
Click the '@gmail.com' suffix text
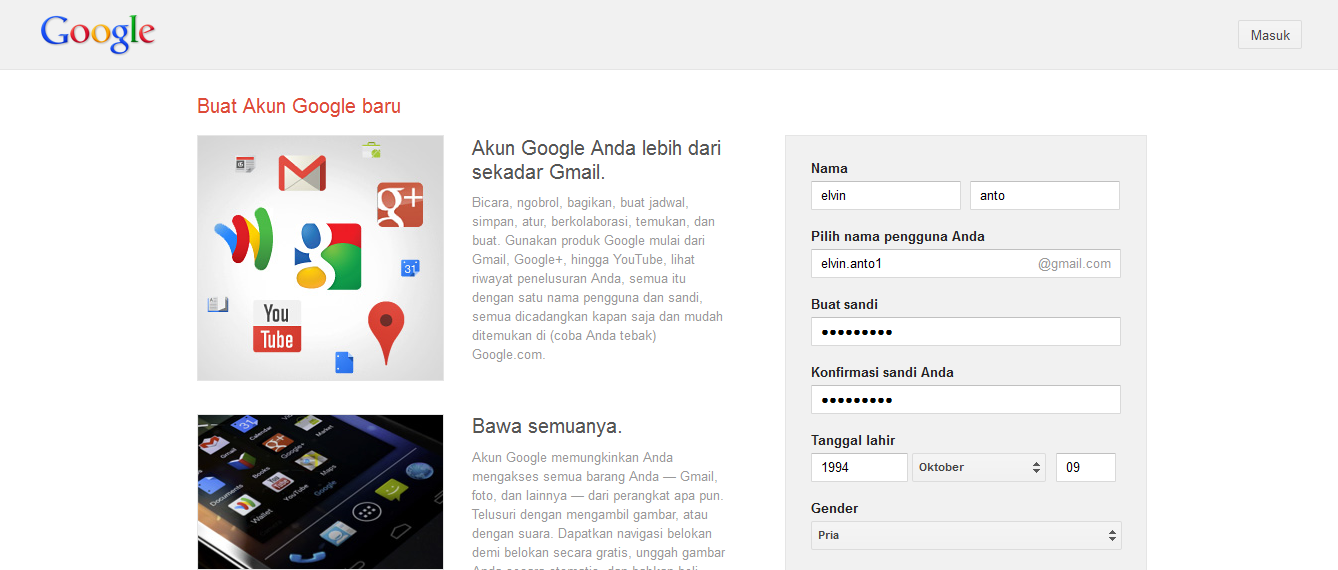click(x=1074, y=264)
